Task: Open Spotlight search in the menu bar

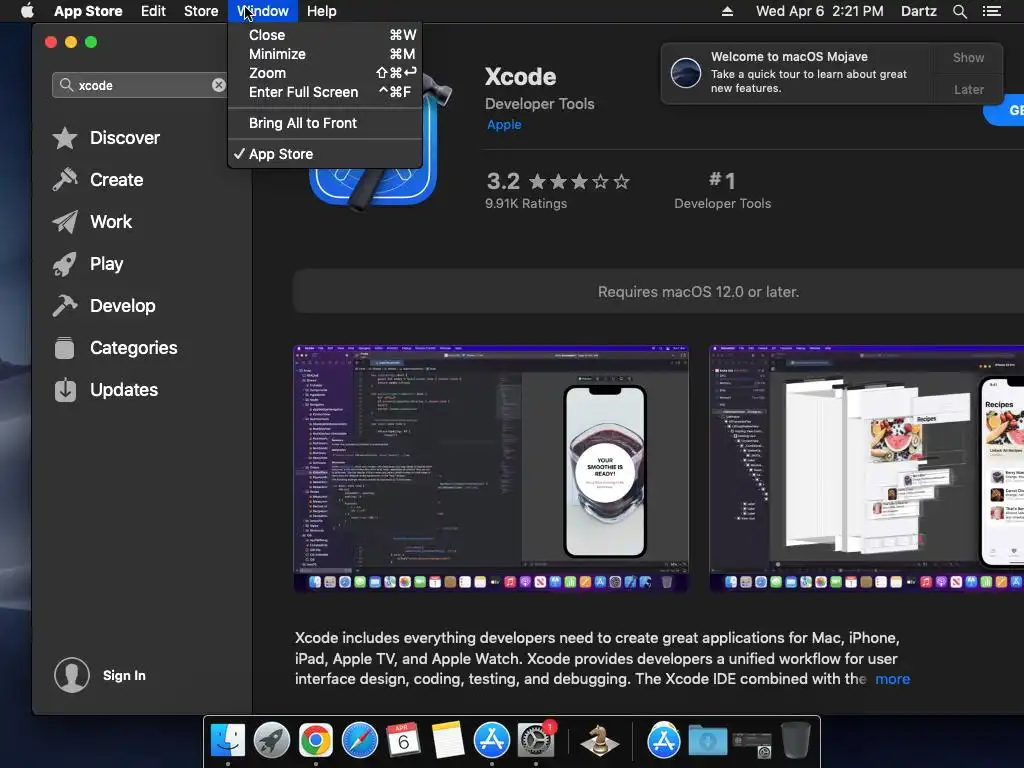Action: (959, 11)
